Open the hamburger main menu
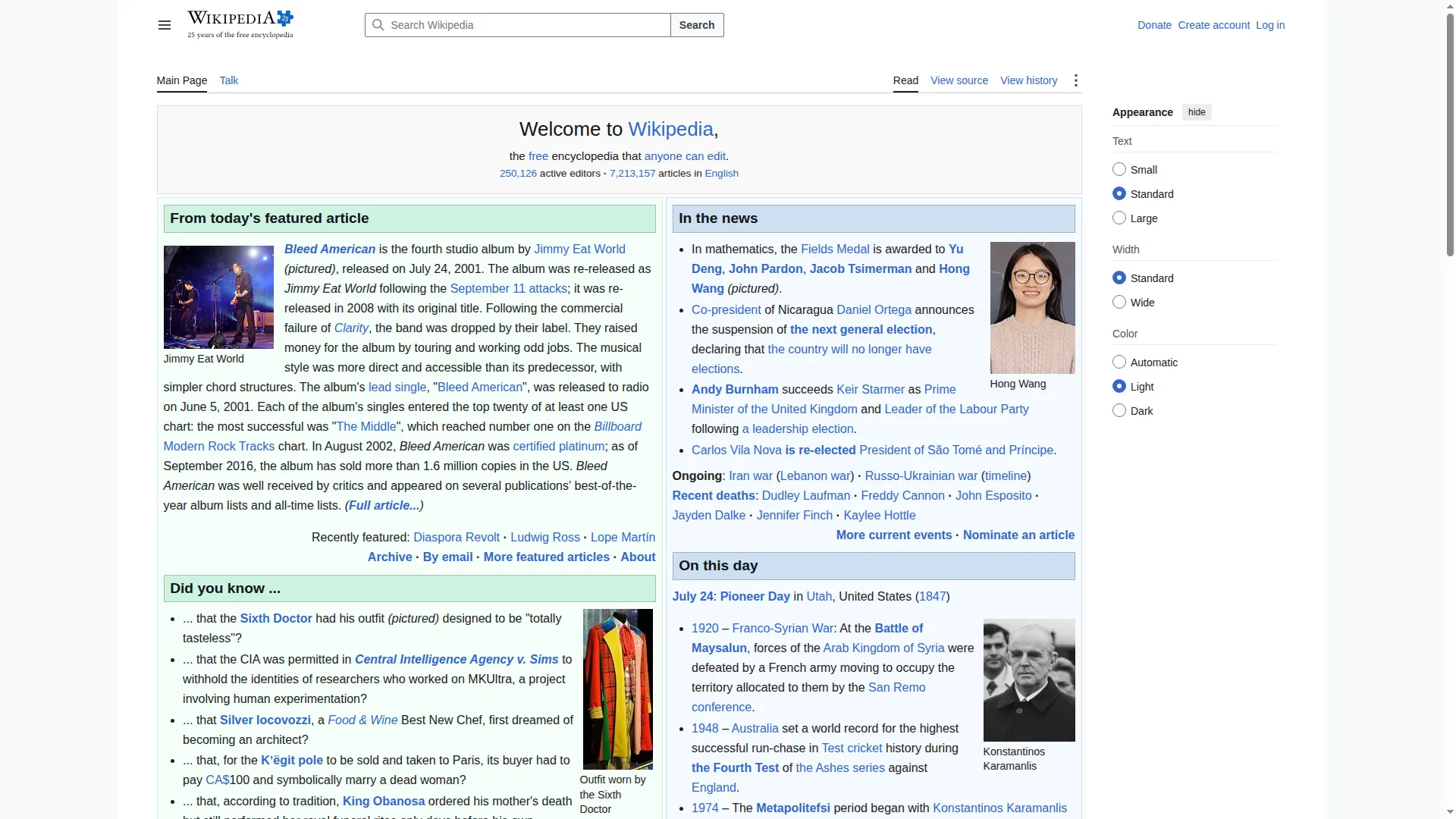 tap(164, 25)
